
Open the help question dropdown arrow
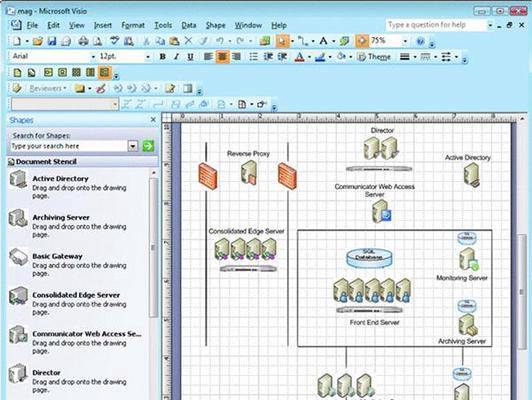(x=490, y=25)
